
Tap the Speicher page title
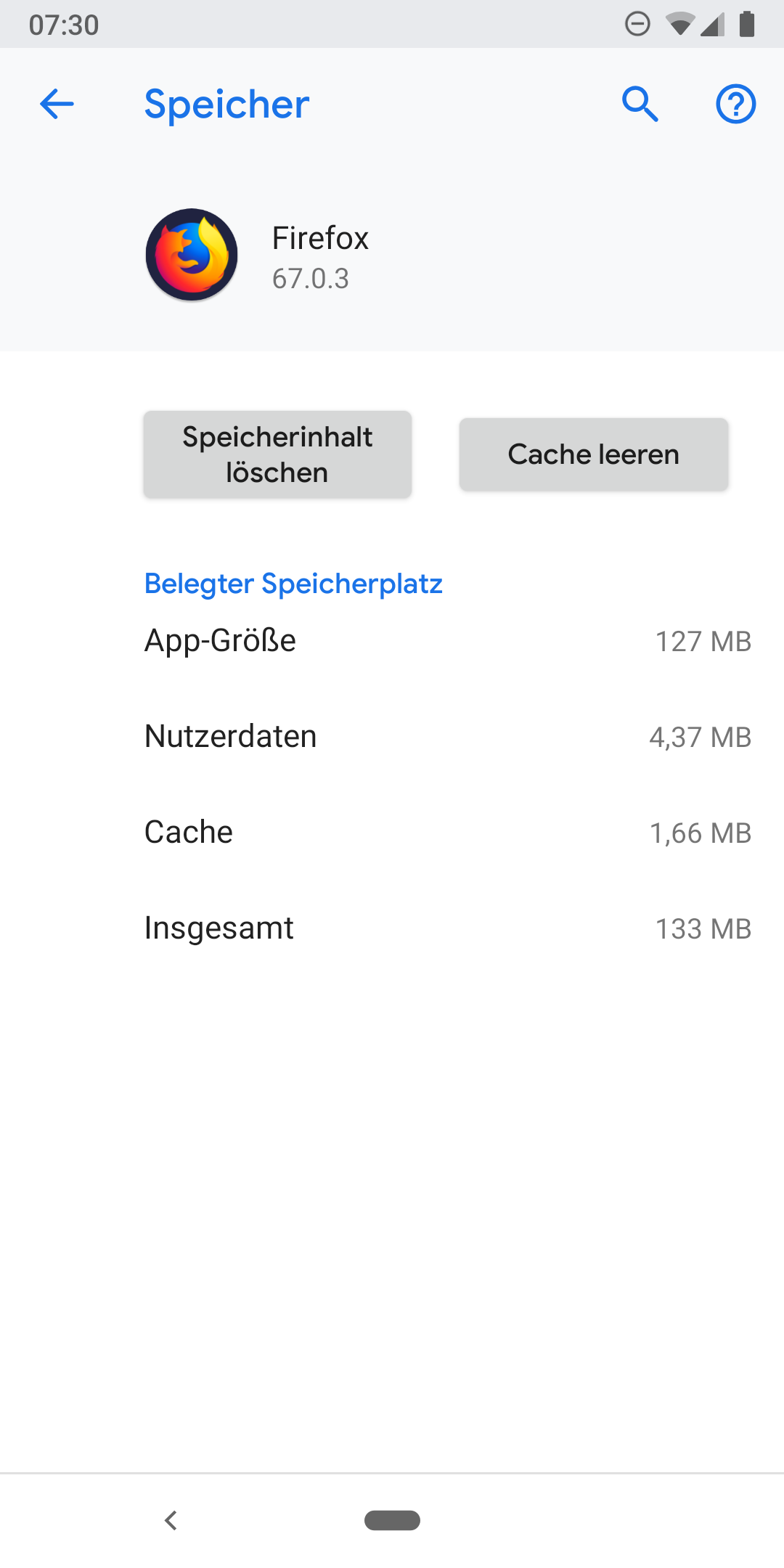(226, 104)
